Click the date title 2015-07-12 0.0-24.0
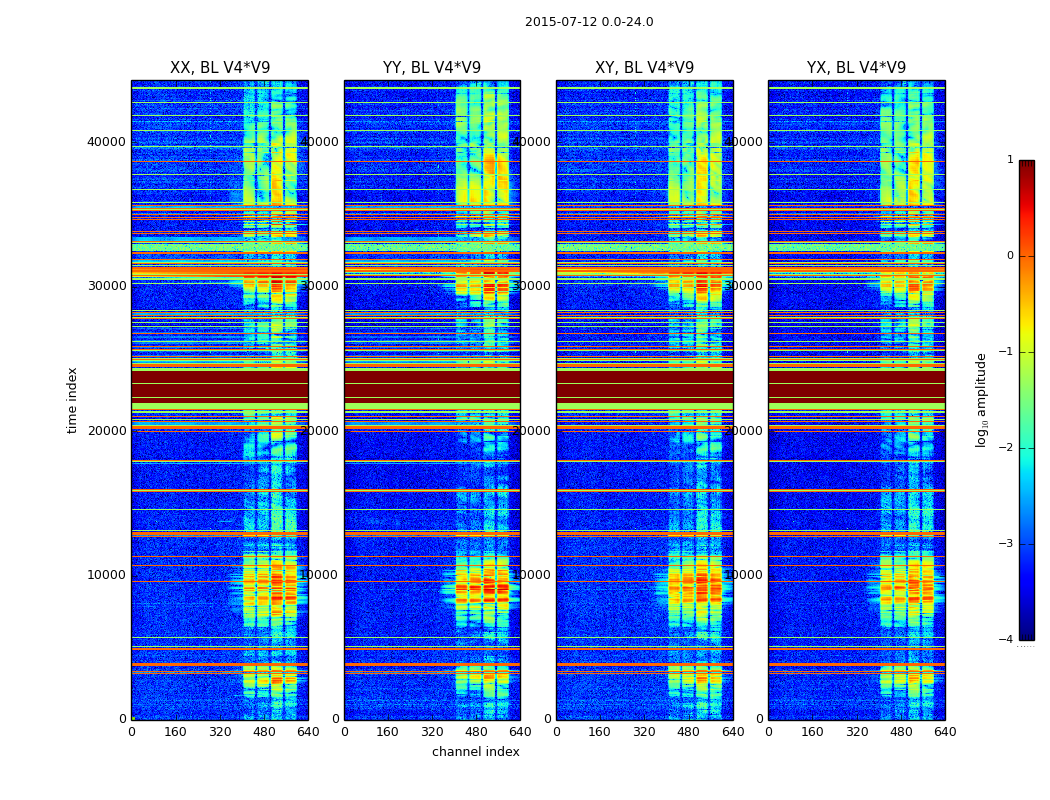 589,22
